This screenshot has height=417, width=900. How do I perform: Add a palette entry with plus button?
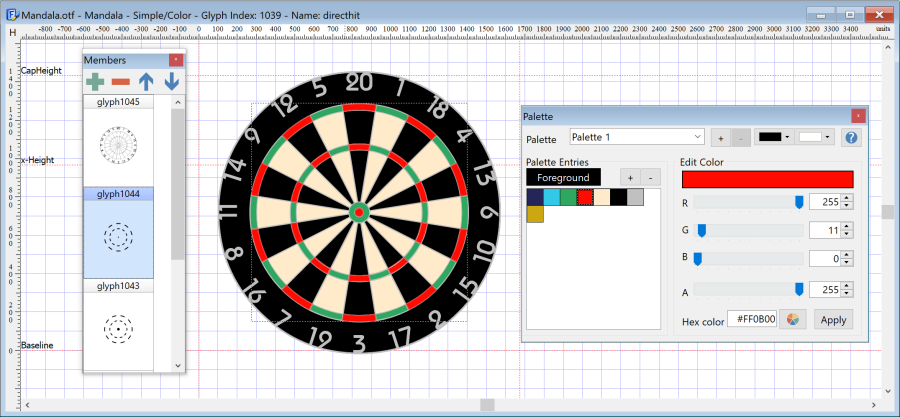coord(630,177)
